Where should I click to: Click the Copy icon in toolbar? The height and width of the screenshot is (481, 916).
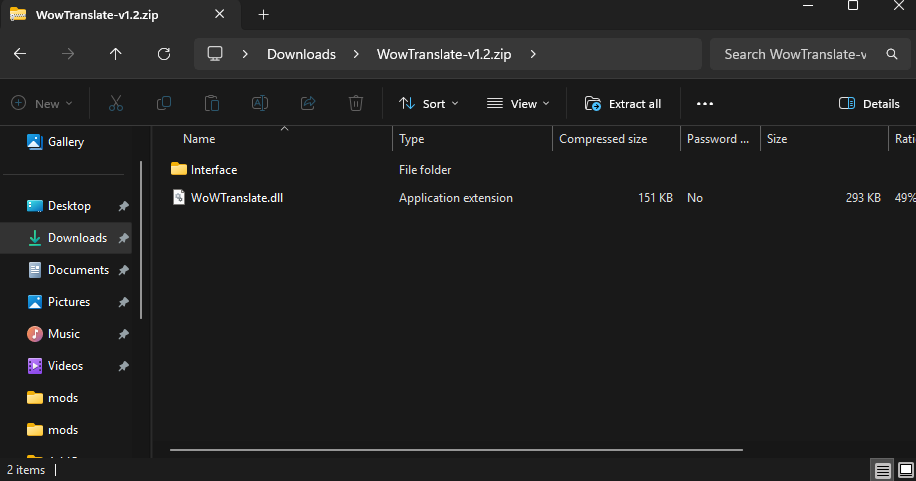164,103
